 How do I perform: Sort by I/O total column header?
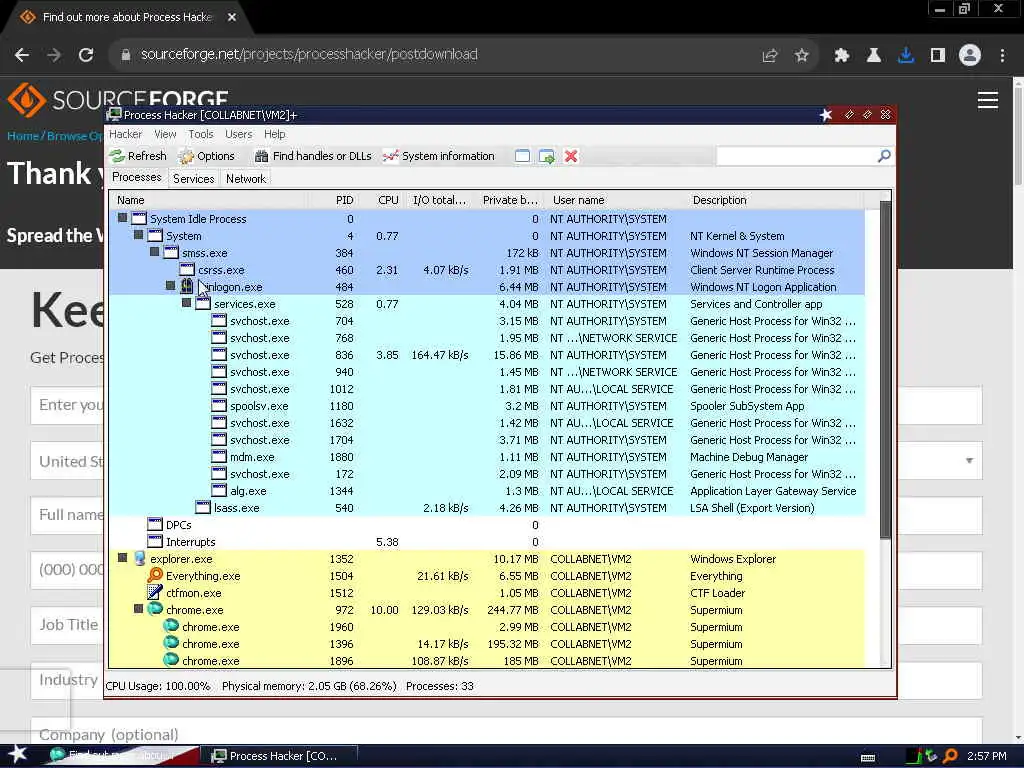pyautogui.click(x=439, y=200)
